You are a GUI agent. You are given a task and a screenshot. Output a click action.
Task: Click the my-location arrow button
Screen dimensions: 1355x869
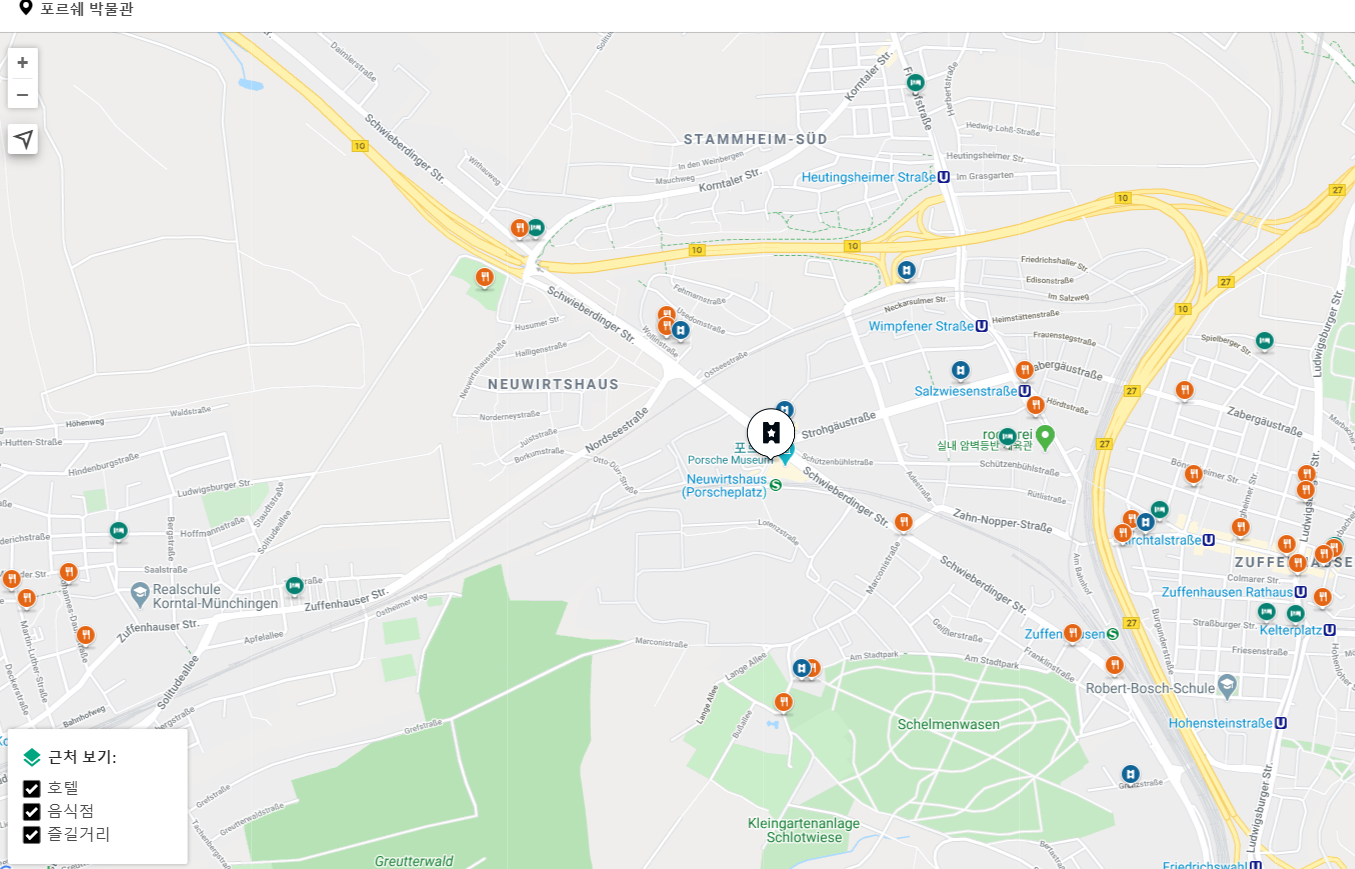pyautogui.click(x=23, y=139)
